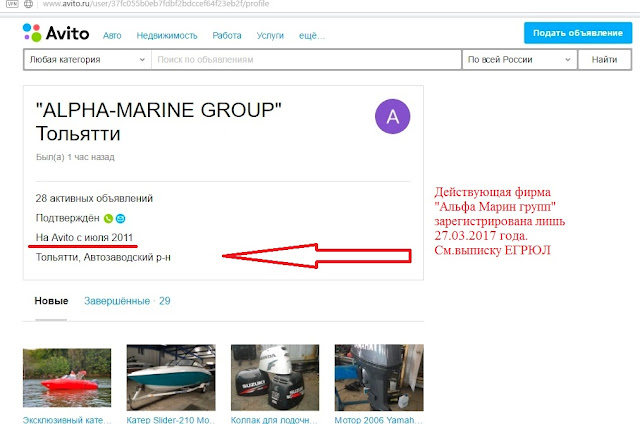Click the Avito logo
This screenshot has height=424, width=640.
coord(56,33)
